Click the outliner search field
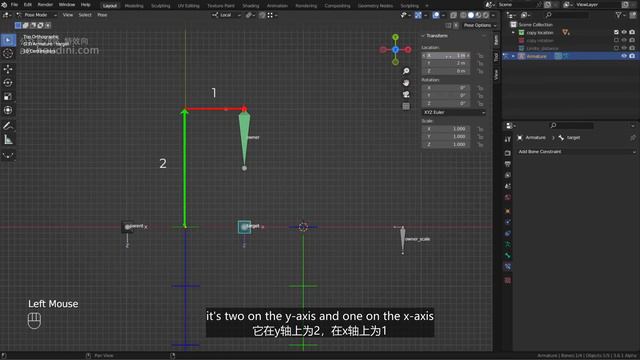 pyautogui.click(x=568, y=15)
